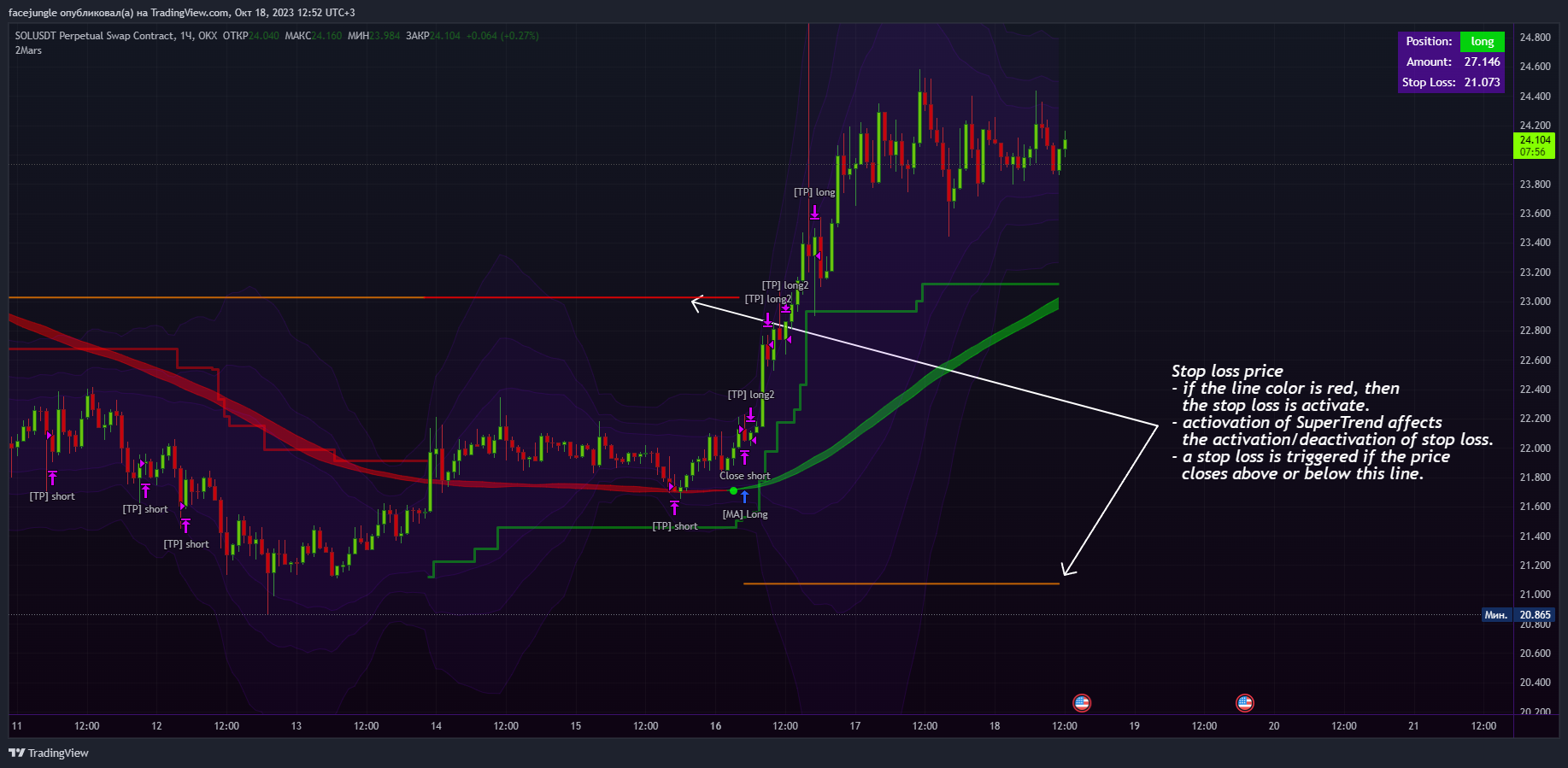
Task: Click the 'МАКС' high value 24.160
Action: [x=326, y=36]
